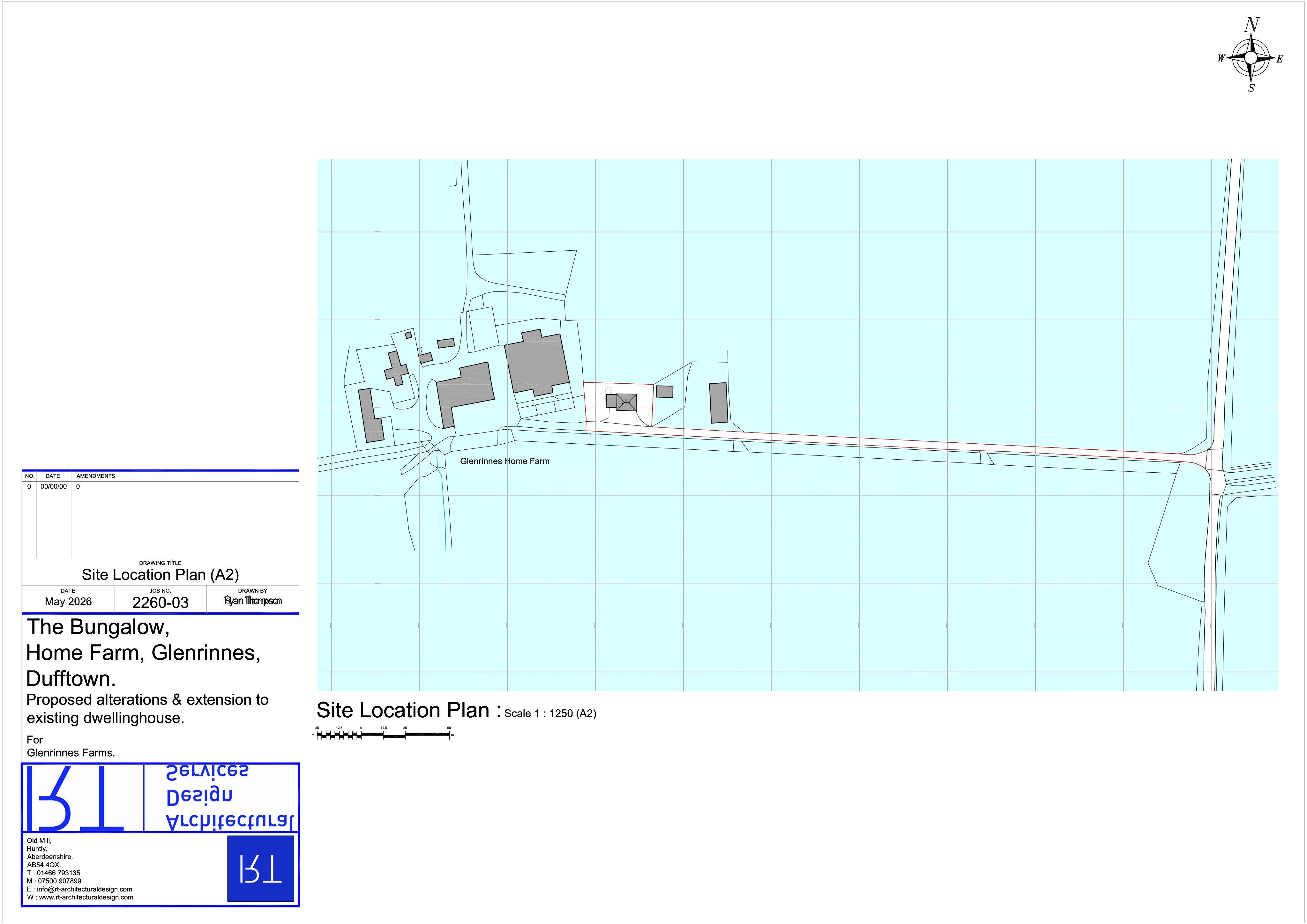Click the bungalow building in red boundary
Image resolution: width=1307 pixels, height=924 pixels.
click(x=622, y=402)
